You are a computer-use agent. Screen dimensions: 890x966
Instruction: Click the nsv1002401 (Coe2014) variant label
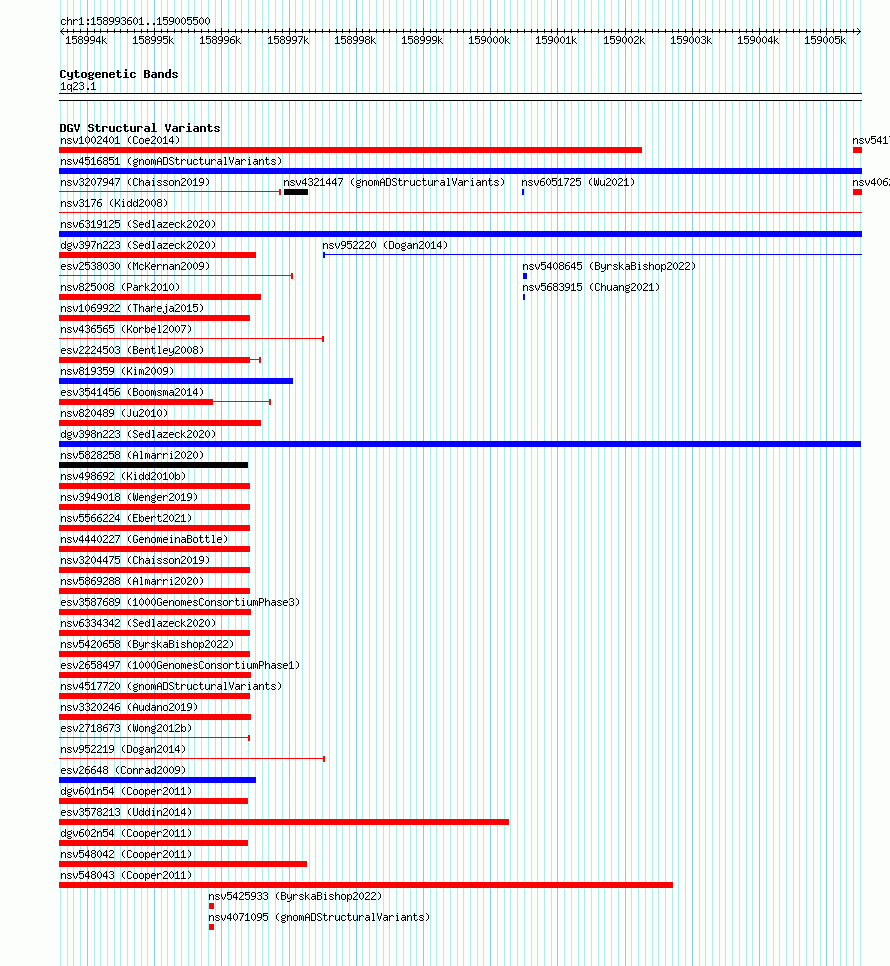point(120,140)
